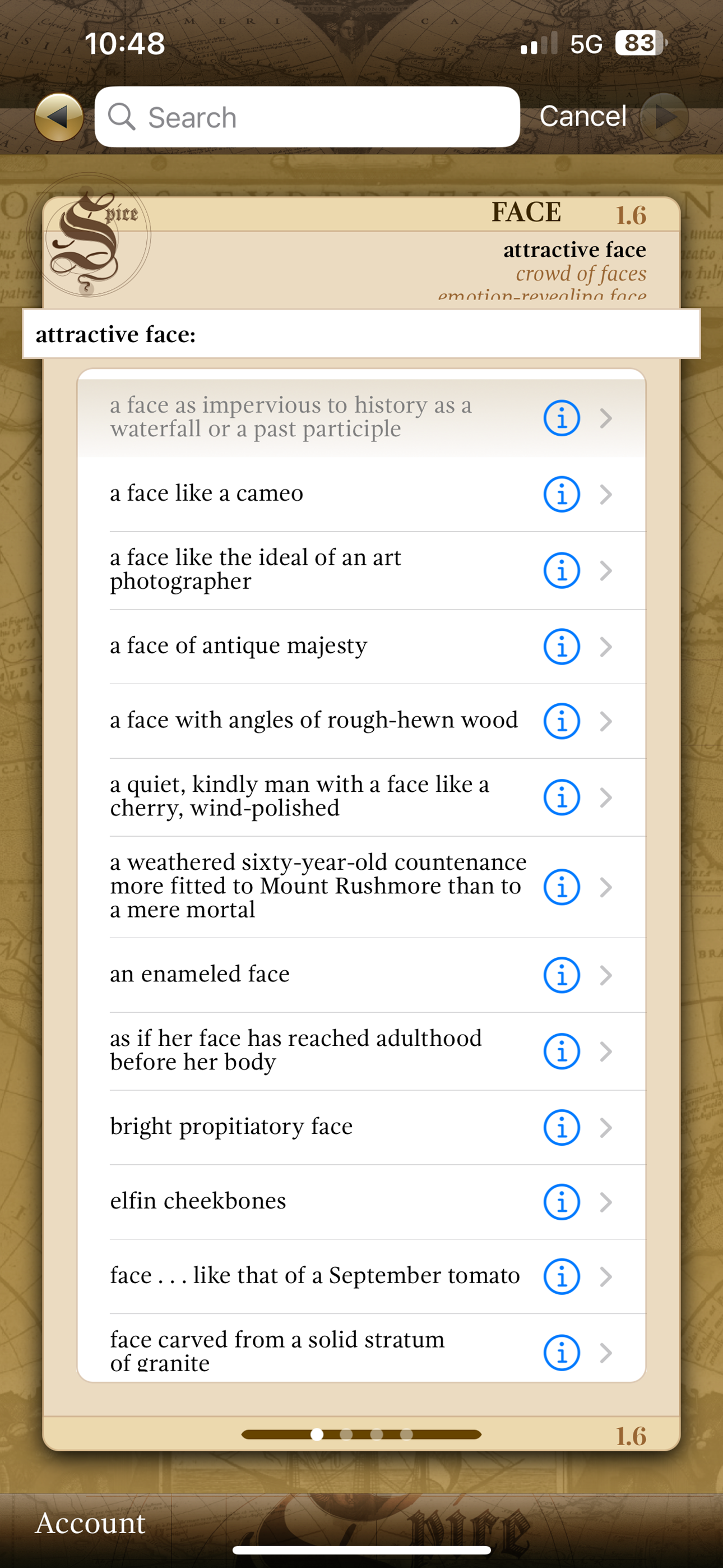Focus the Search input field

[307, 117]
